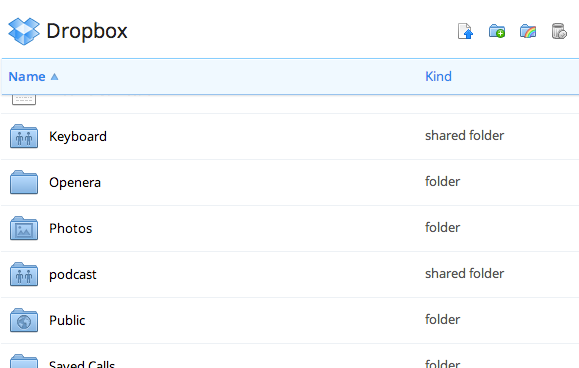Click the Openera folder icon

click(24, 182)
